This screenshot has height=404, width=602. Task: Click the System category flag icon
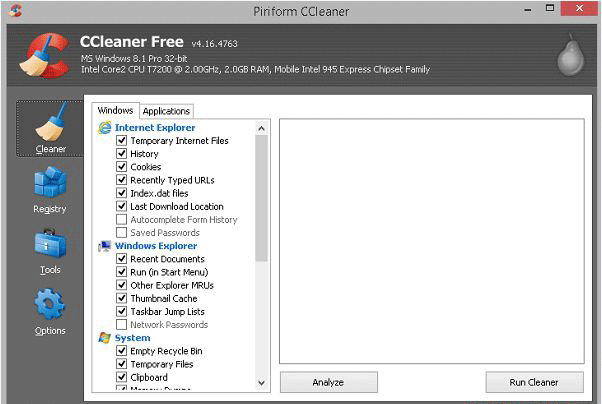coord(104,338)
